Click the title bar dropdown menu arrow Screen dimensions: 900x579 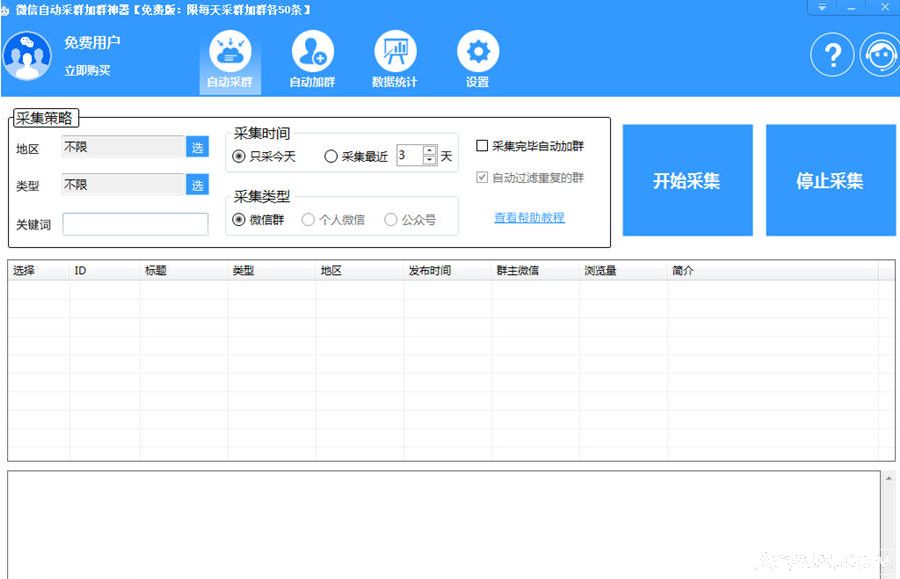823,7
